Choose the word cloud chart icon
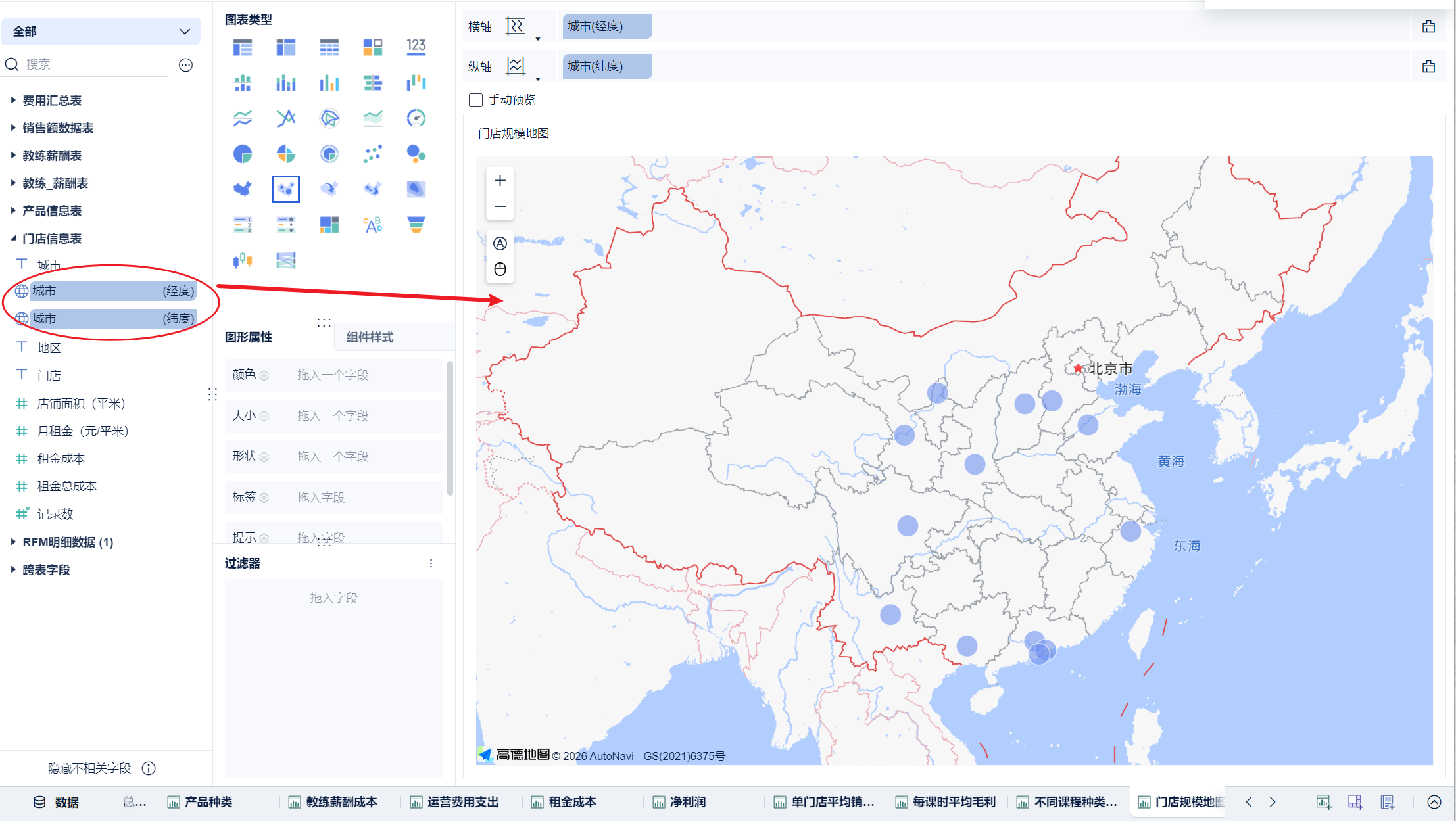Viewport: 1456px width, 821px height. (x=372, y=225)
